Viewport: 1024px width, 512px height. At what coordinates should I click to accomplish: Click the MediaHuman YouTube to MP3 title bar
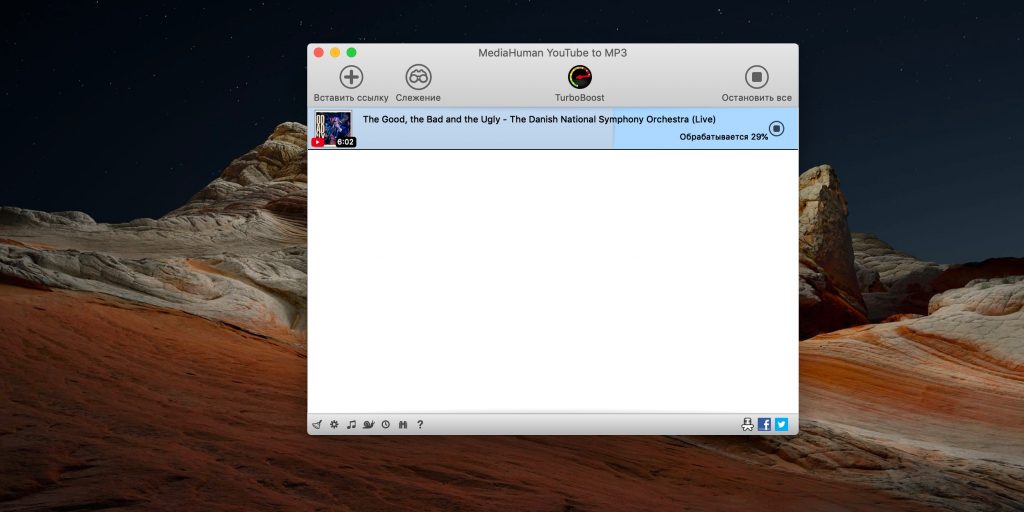coord(552,53)
